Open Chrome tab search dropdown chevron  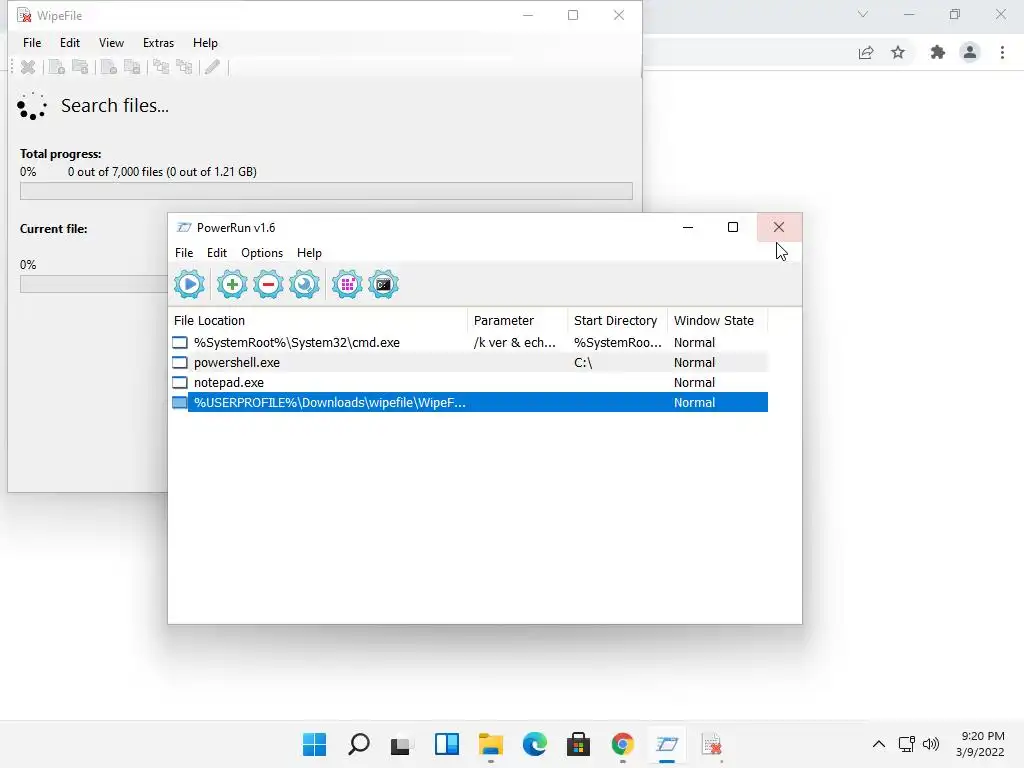point(863,14)
